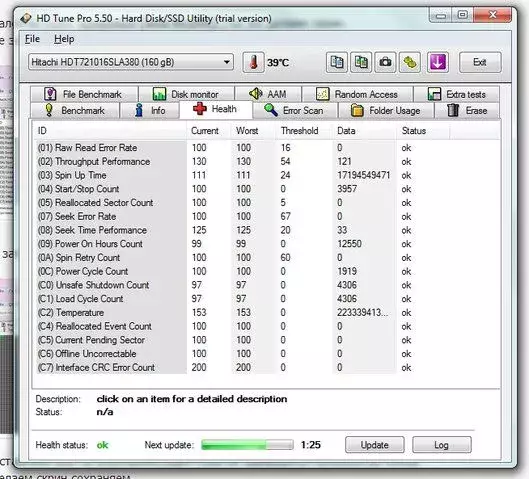Switch to the Extra tests tab
This screenshot has width=529, height=479.
click(x=457, y=94)
